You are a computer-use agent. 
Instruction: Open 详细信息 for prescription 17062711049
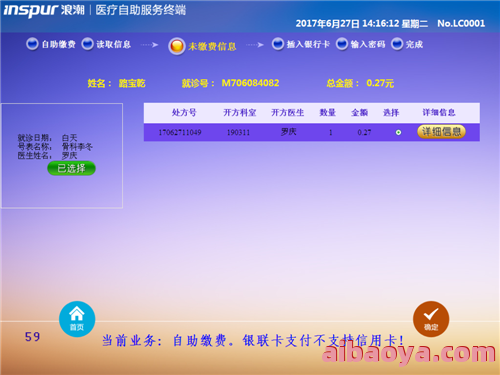coord(441,132)
